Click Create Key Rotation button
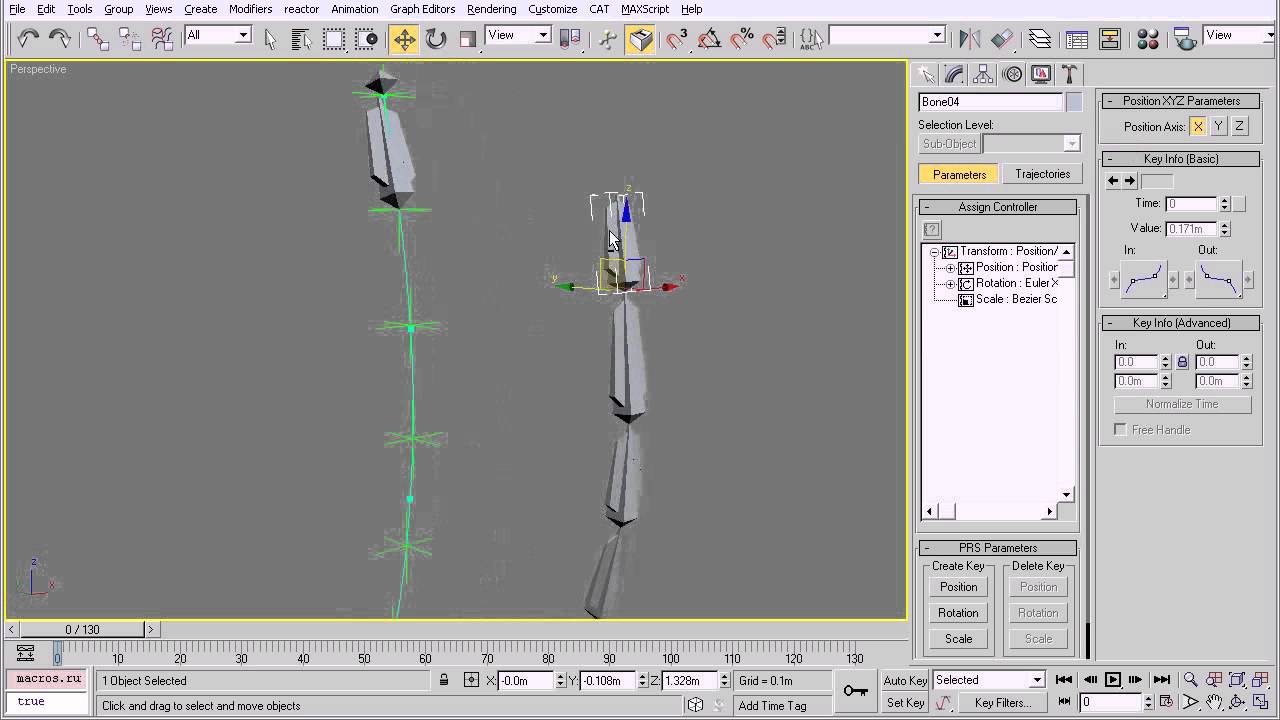1280x720 pixels. pos(958,613)
